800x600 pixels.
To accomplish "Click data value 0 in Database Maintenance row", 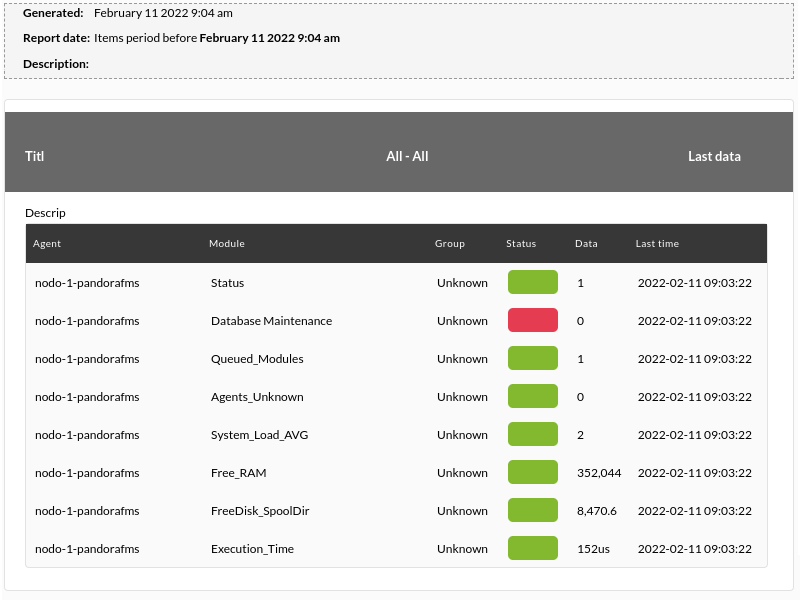I will pos(580,321).
